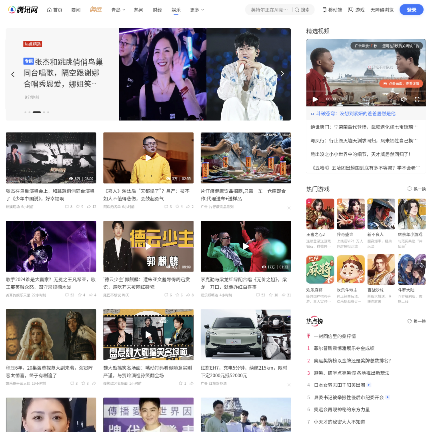432x432 pixels.
Task: Open the barbecue and drinks ad thumbnail
Action: [x=246, y=158]
